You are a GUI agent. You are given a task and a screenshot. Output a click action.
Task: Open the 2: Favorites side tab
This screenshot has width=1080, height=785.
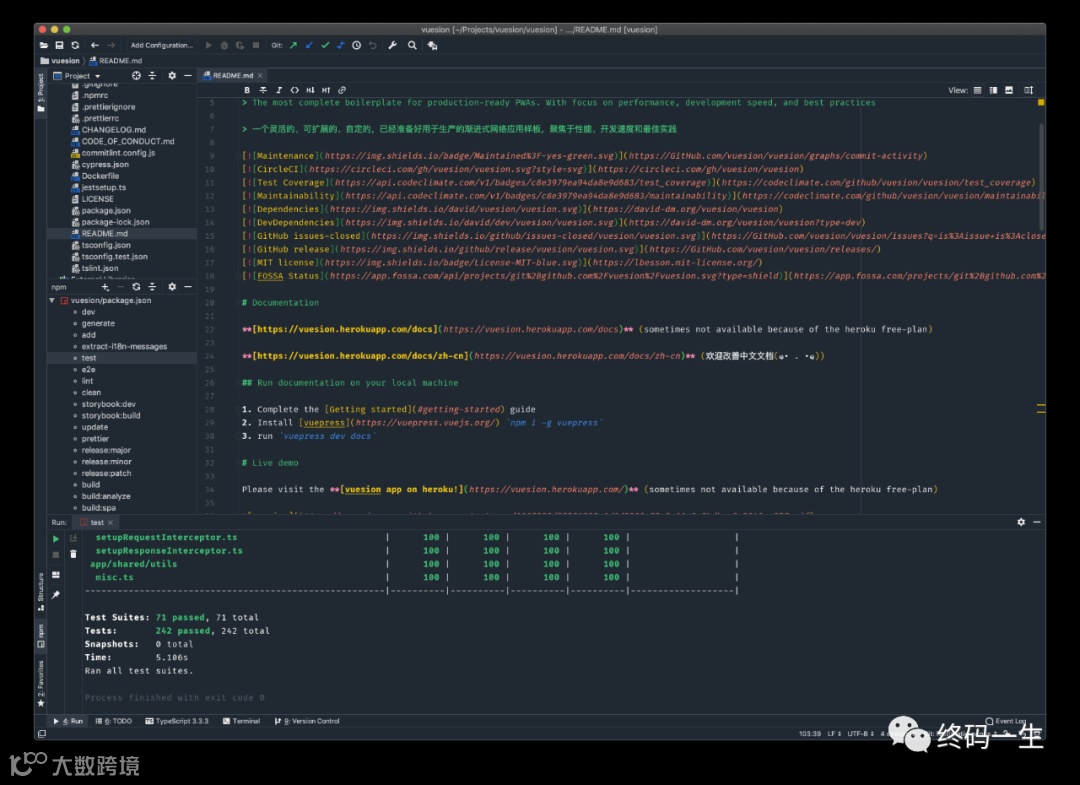41,683
